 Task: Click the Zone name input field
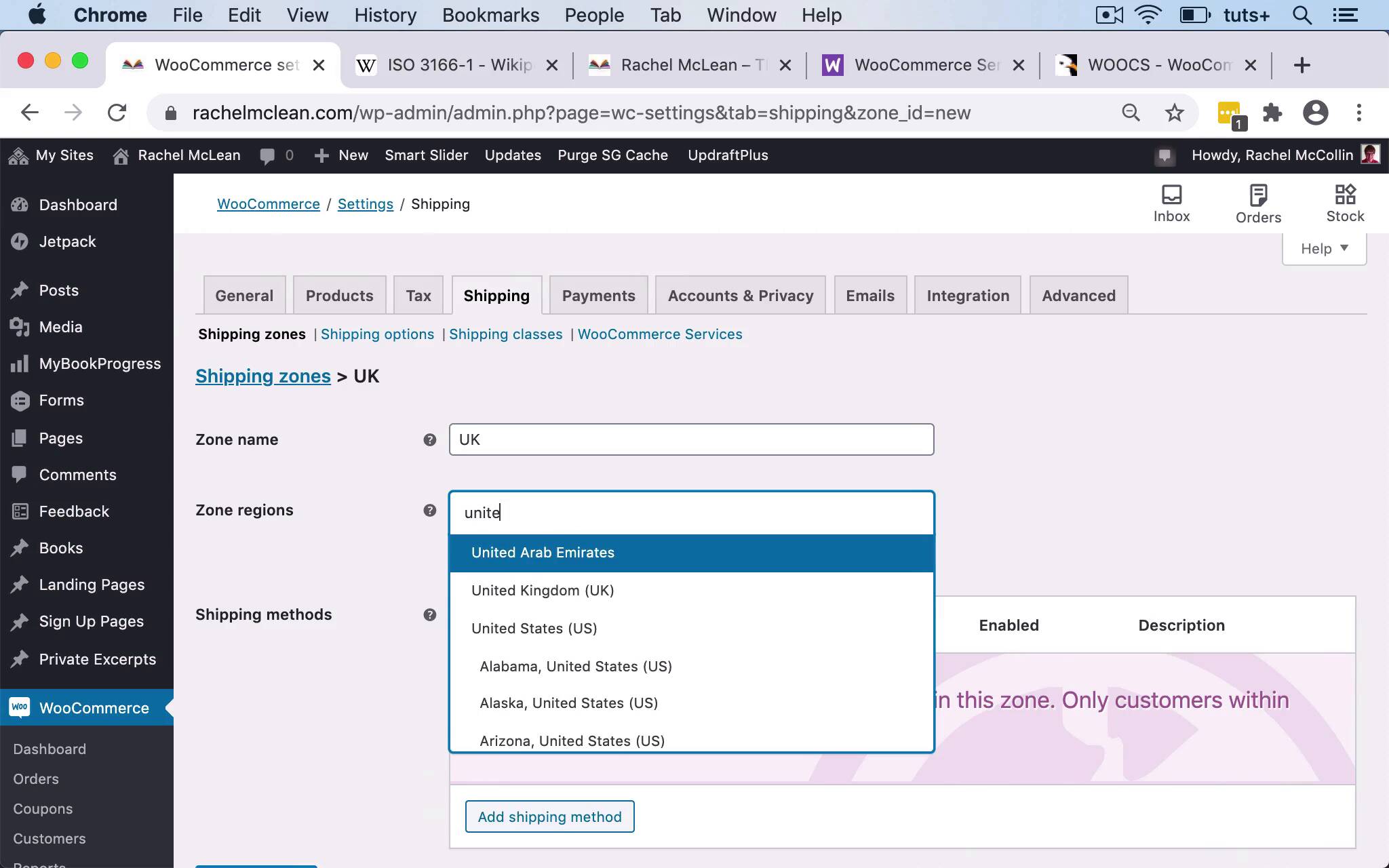click(x=691, y=439)
